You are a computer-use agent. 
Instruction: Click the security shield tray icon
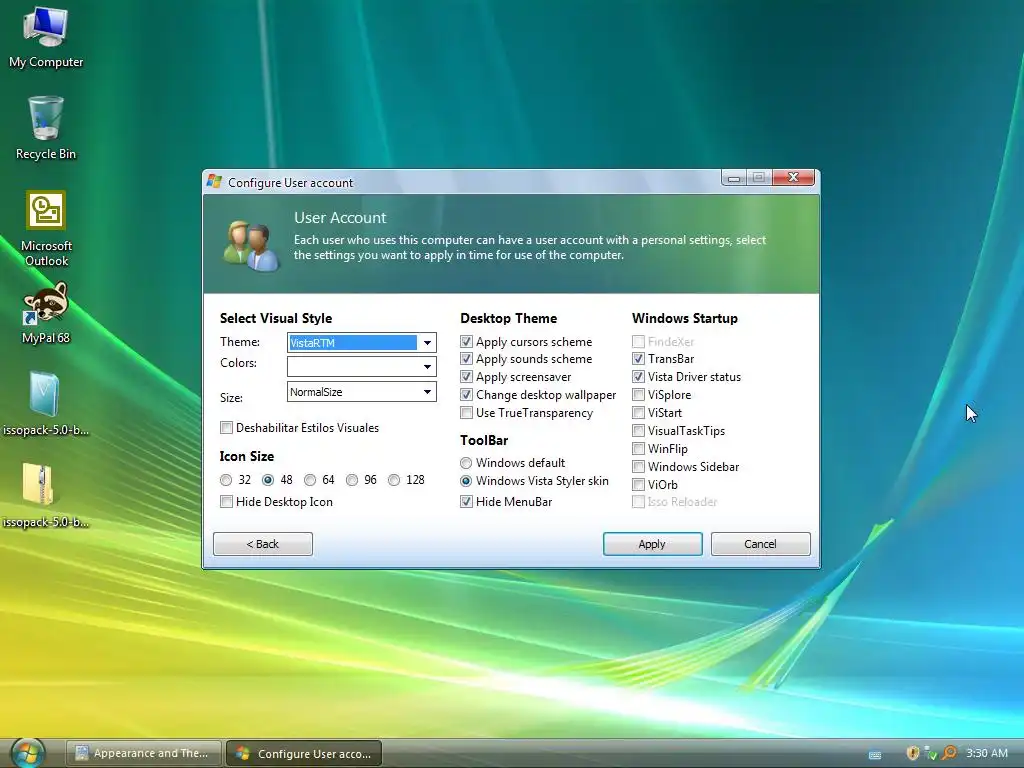pyautogui.click(x=912, y=753)
